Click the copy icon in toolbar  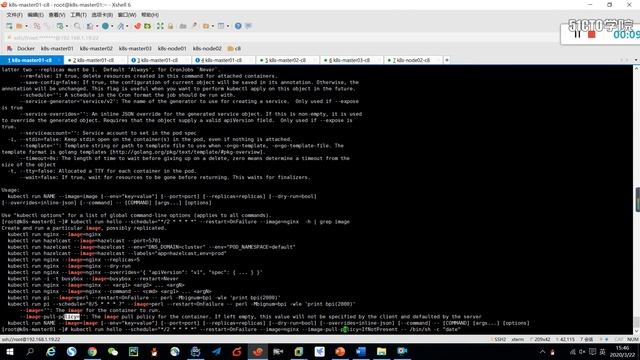pyautogui.click(x=37, y=26)
